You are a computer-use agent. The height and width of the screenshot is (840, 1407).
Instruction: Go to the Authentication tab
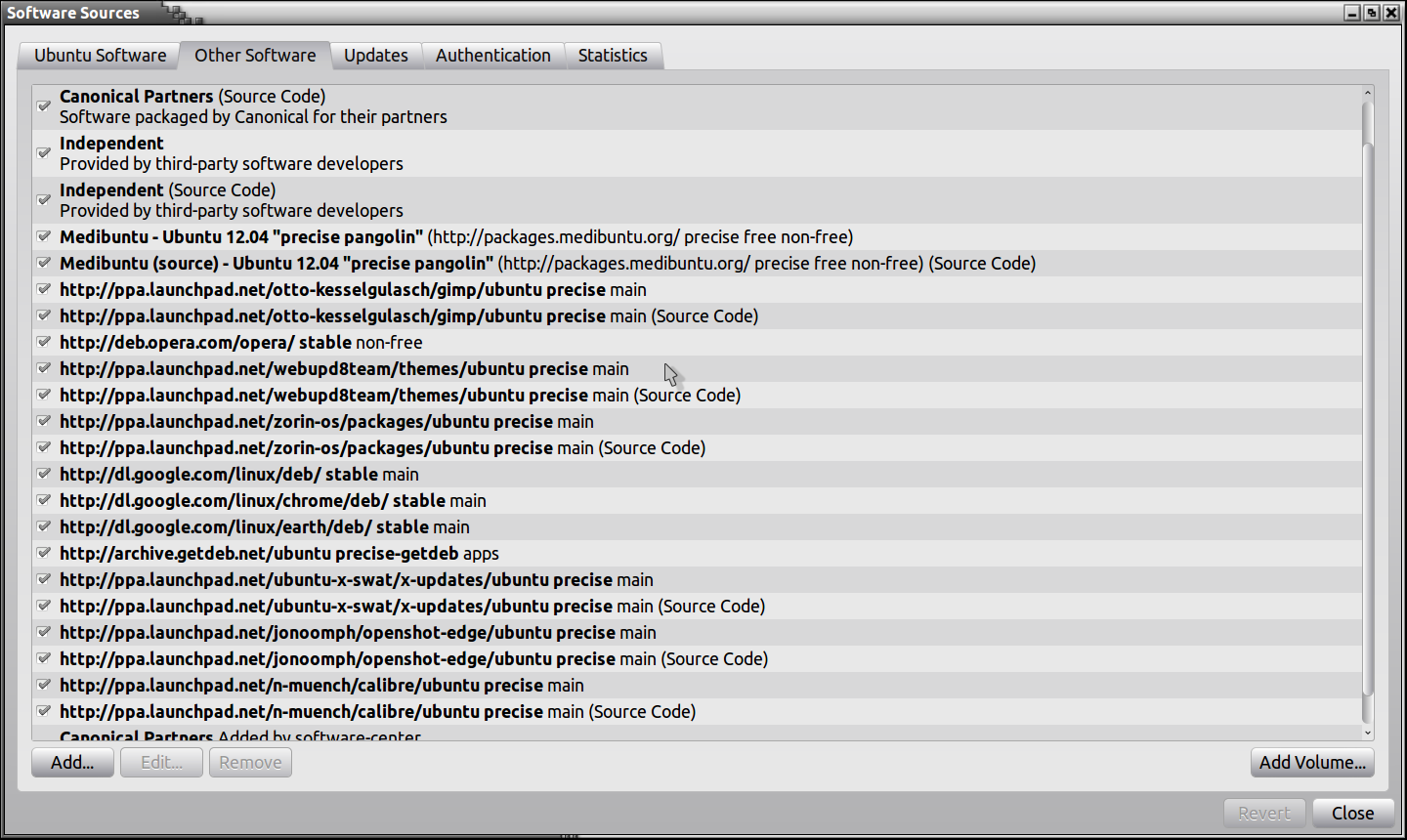coord(492,56)
